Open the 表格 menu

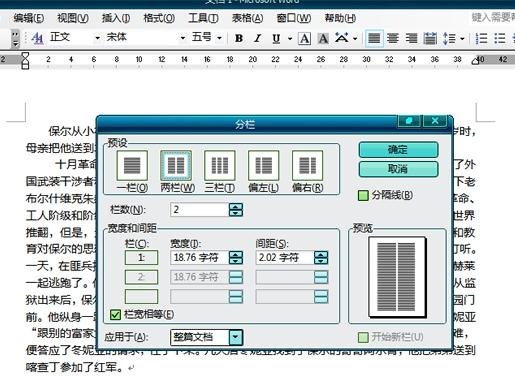(x=247, y=18)
